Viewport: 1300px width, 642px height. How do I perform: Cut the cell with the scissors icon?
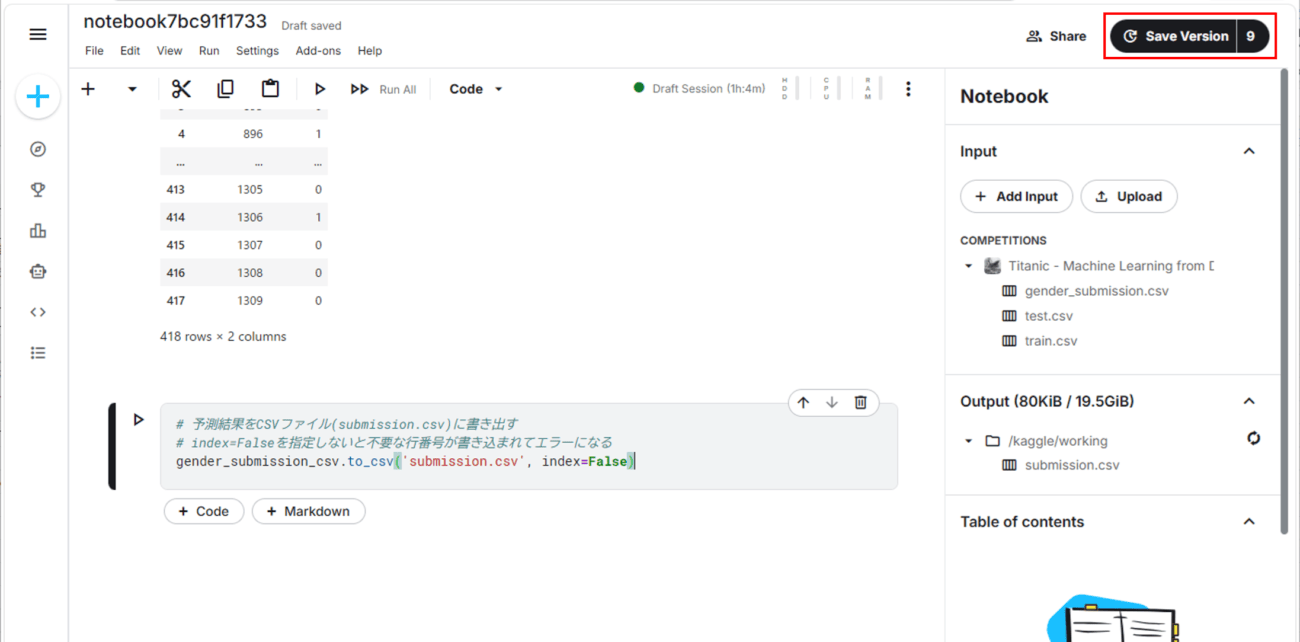[x=181, y=89]
